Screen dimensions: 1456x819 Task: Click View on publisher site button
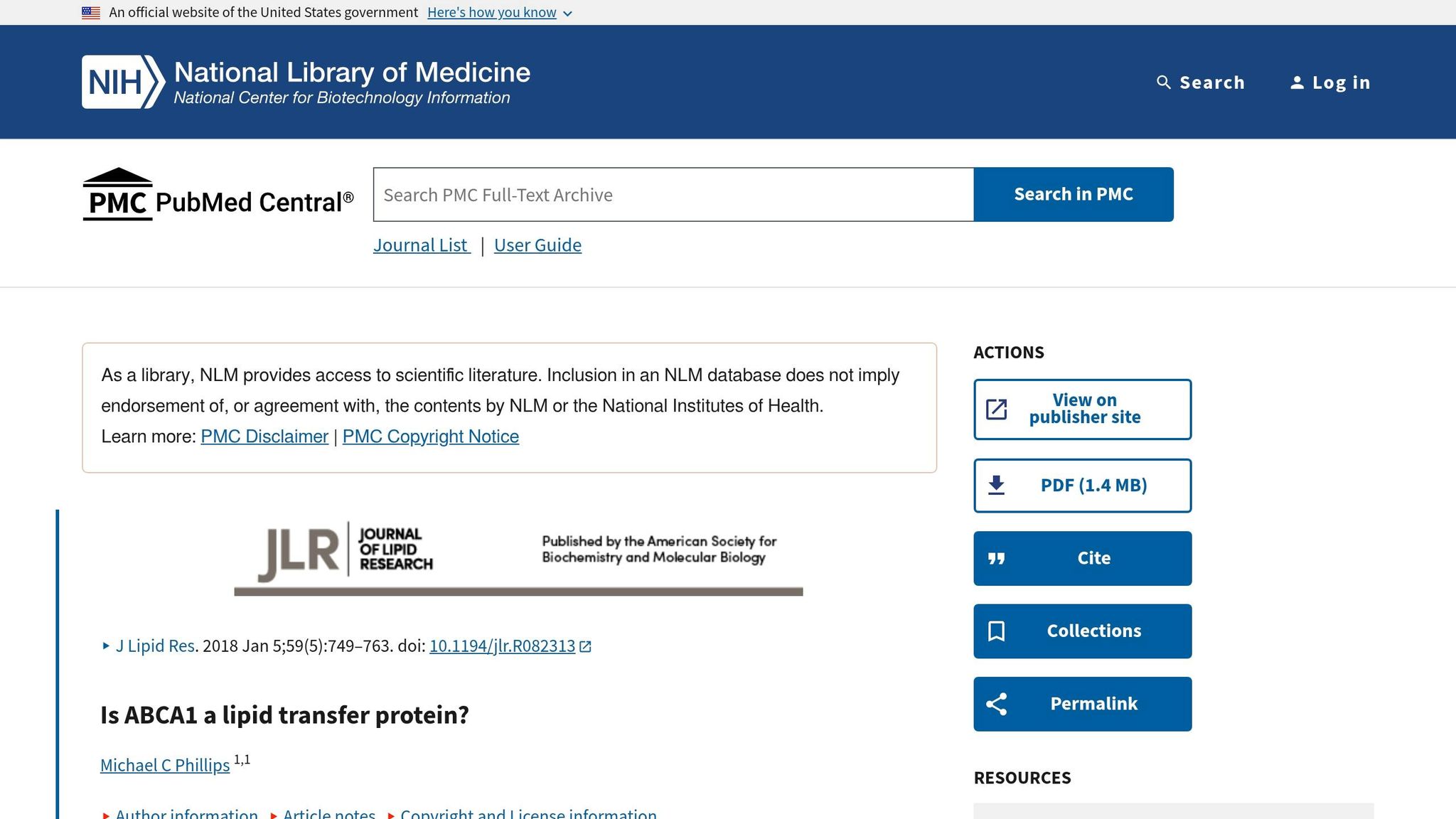pos(1082,409)
